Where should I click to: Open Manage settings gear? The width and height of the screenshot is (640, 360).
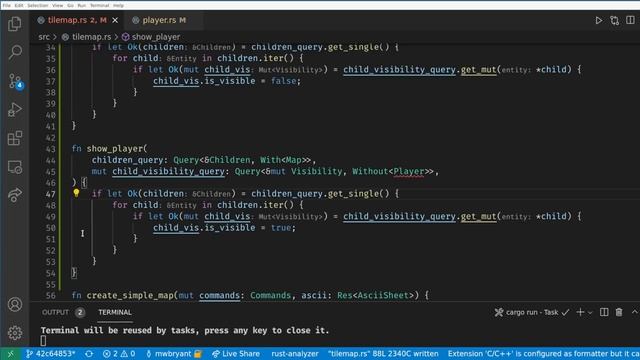[15, 333]
